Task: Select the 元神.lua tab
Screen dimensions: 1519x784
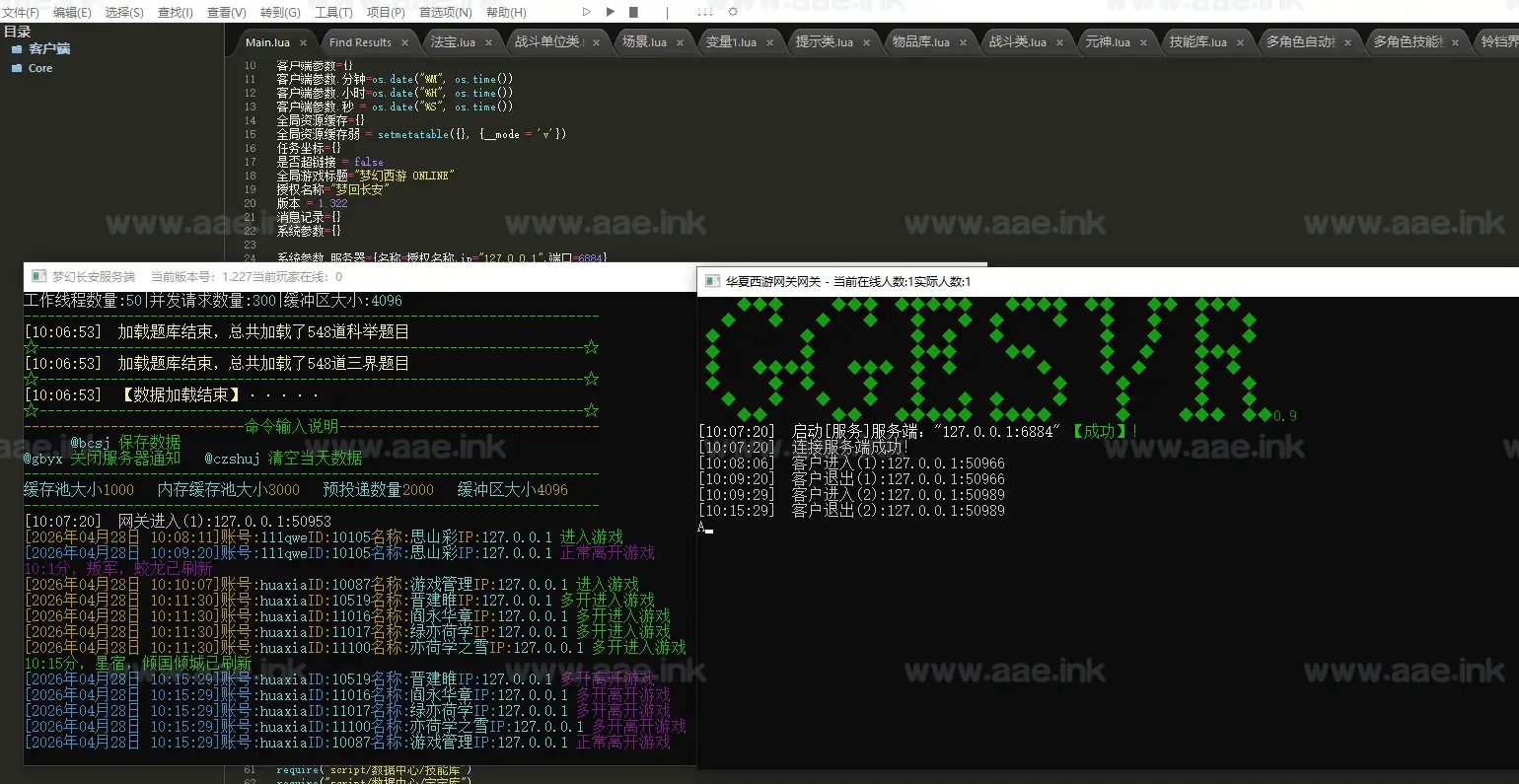Action: pyautogui.click(x=1108, y=41)
